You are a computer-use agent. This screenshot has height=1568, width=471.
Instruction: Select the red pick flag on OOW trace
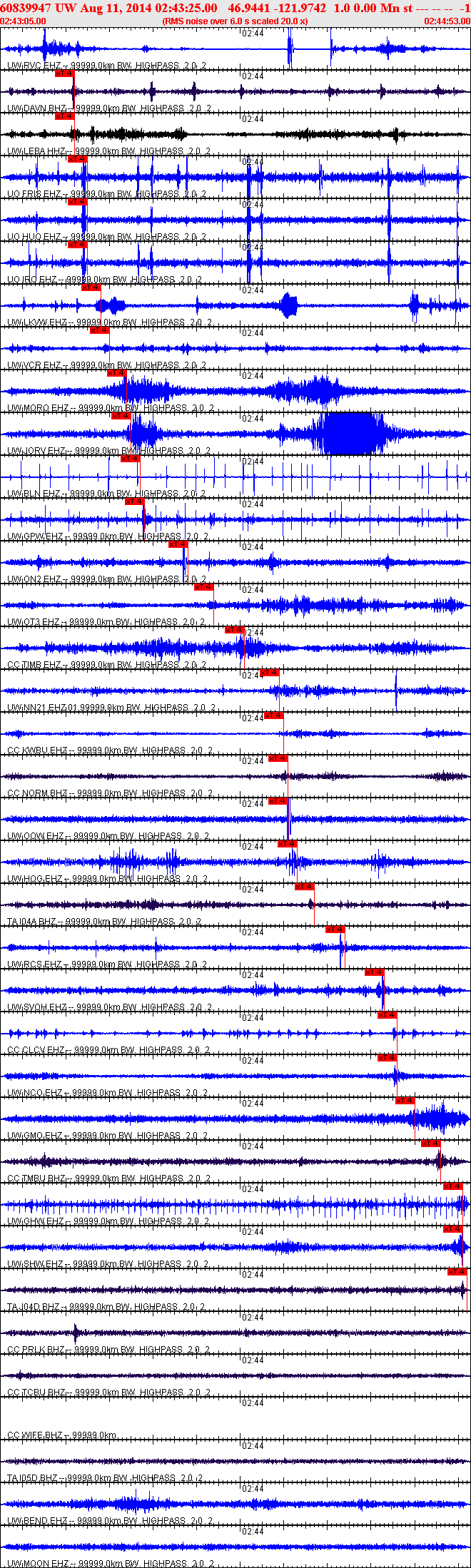tap(278, 800)
